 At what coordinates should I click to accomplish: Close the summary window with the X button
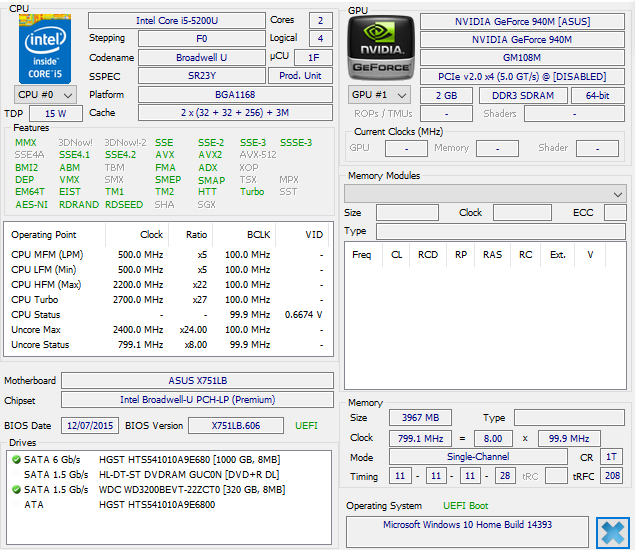[613, 532]
